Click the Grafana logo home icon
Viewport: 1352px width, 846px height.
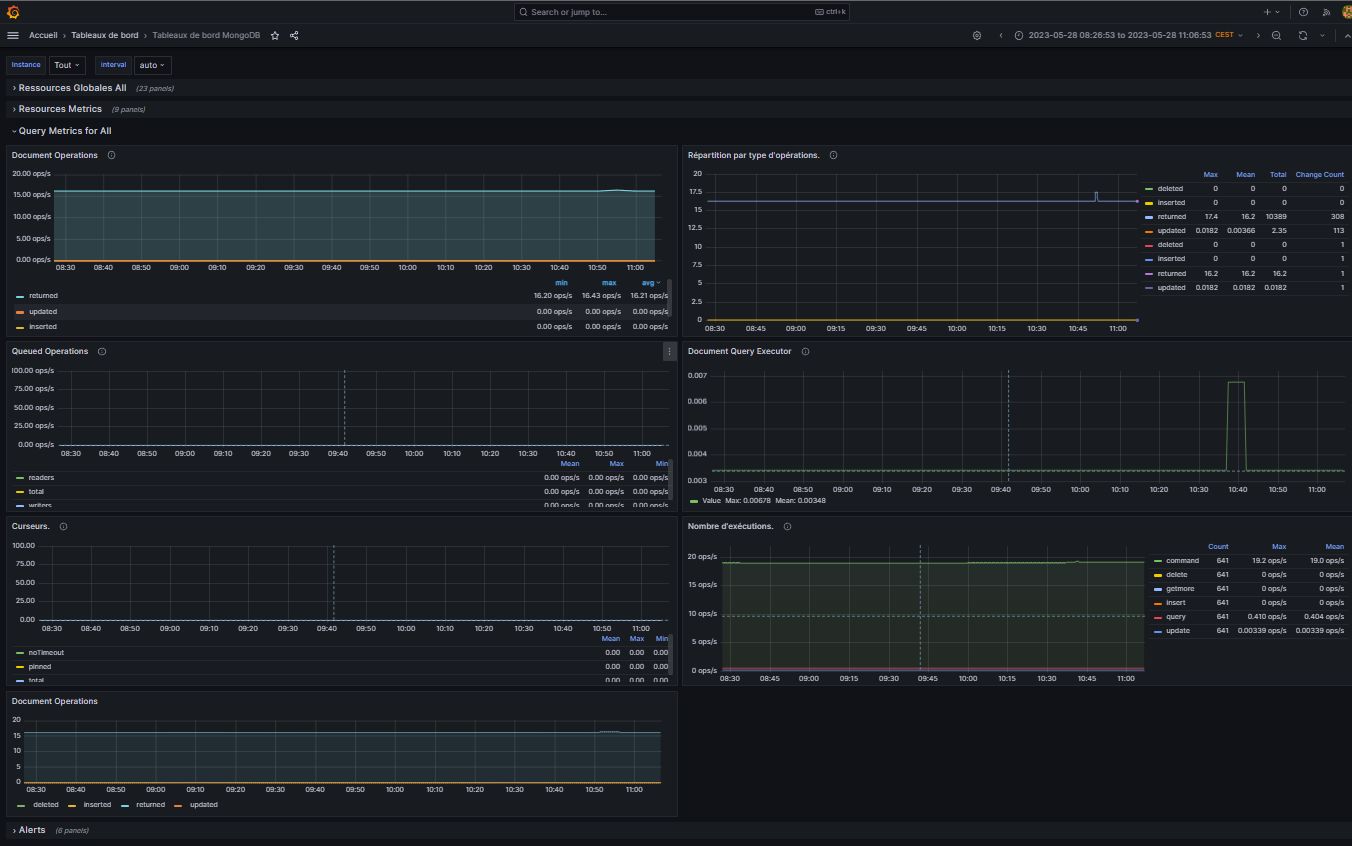click(13, 12)
